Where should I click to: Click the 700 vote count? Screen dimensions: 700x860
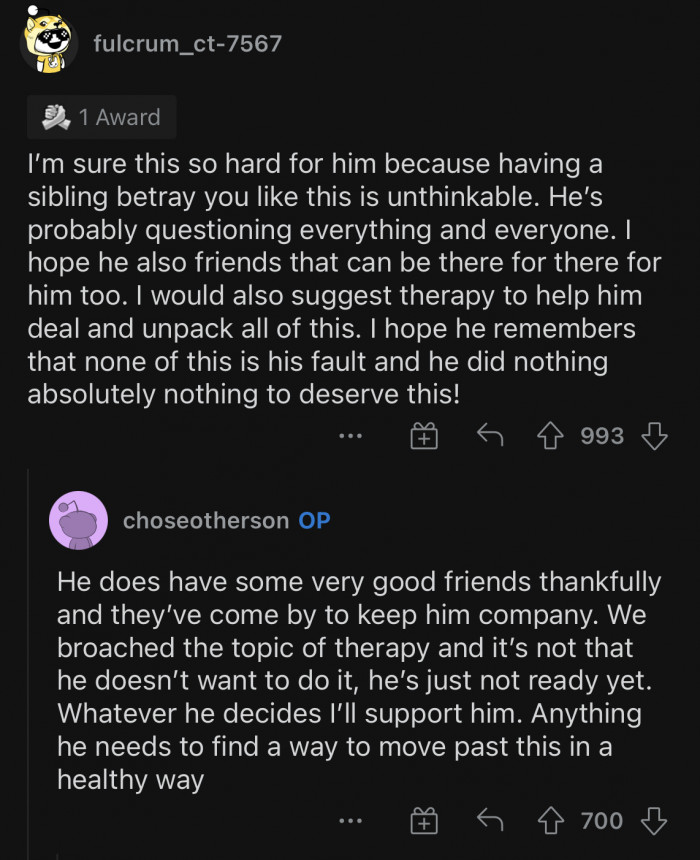click(602, 820)
